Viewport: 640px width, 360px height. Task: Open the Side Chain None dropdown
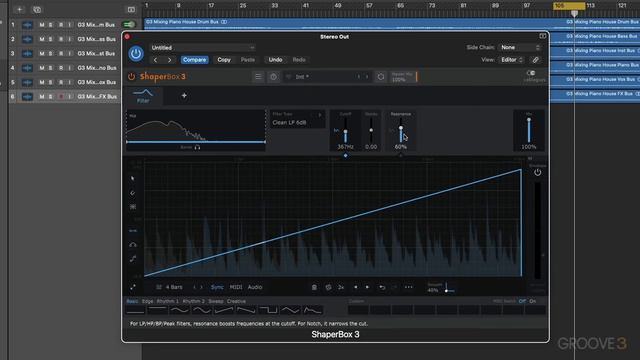click(x=520, y=47)
